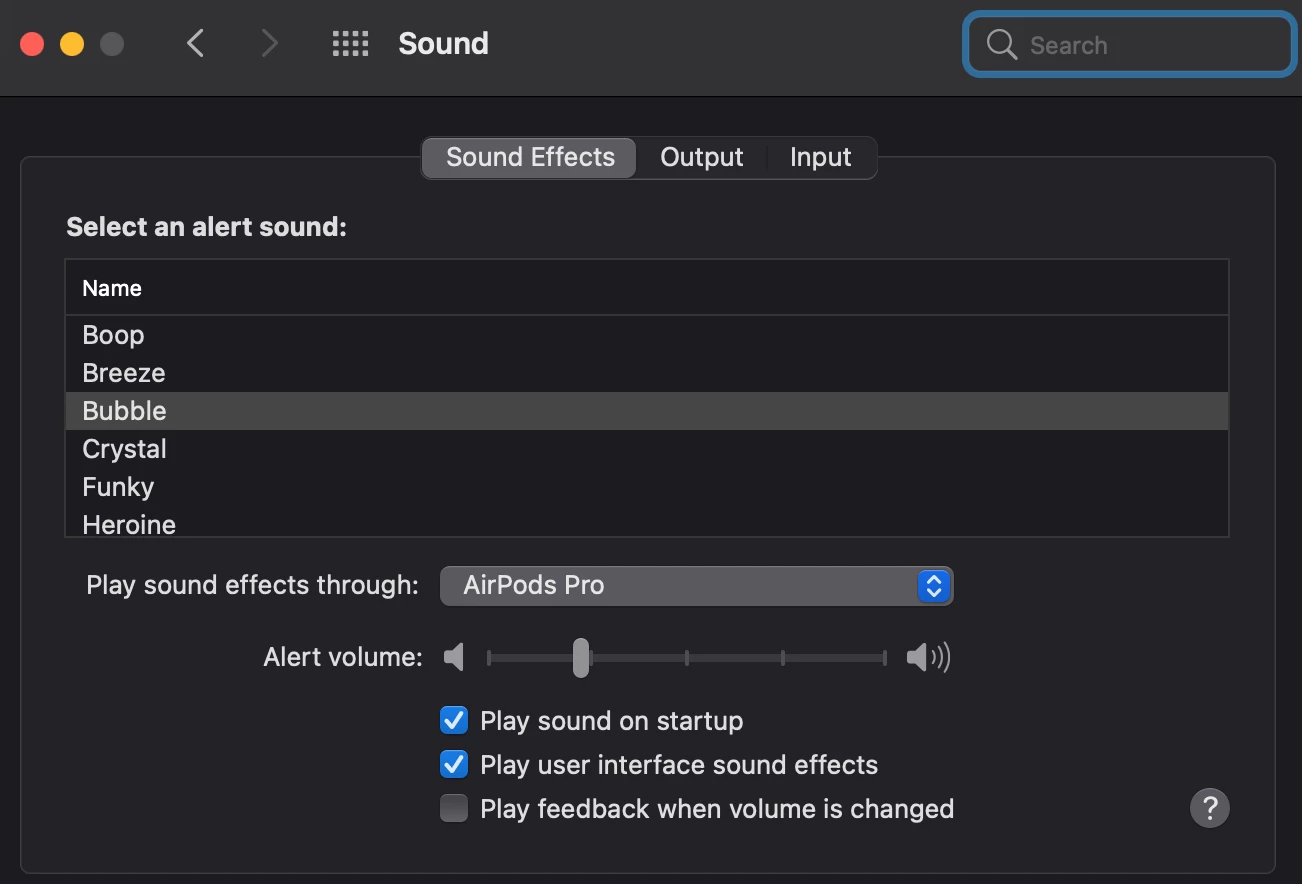
Task: Show all preferences grid icon
Action: point(350,44)
